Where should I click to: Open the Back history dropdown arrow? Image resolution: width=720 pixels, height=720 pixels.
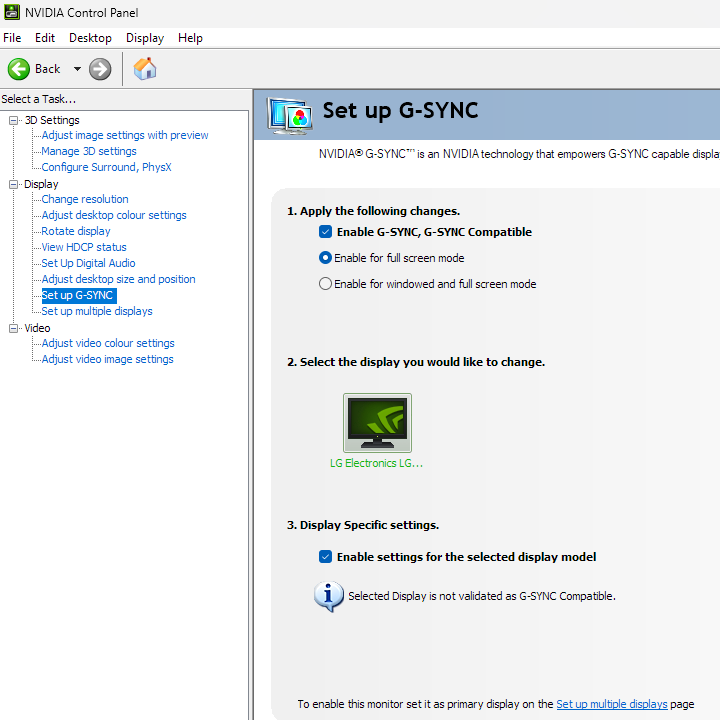77,69
